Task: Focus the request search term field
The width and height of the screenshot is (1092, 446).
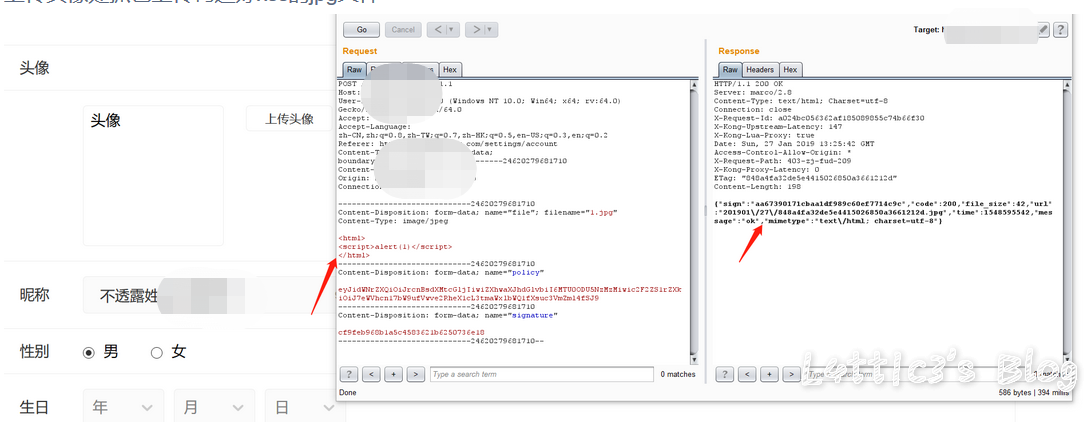Action: pyautogui.click(x=542, y=374)
